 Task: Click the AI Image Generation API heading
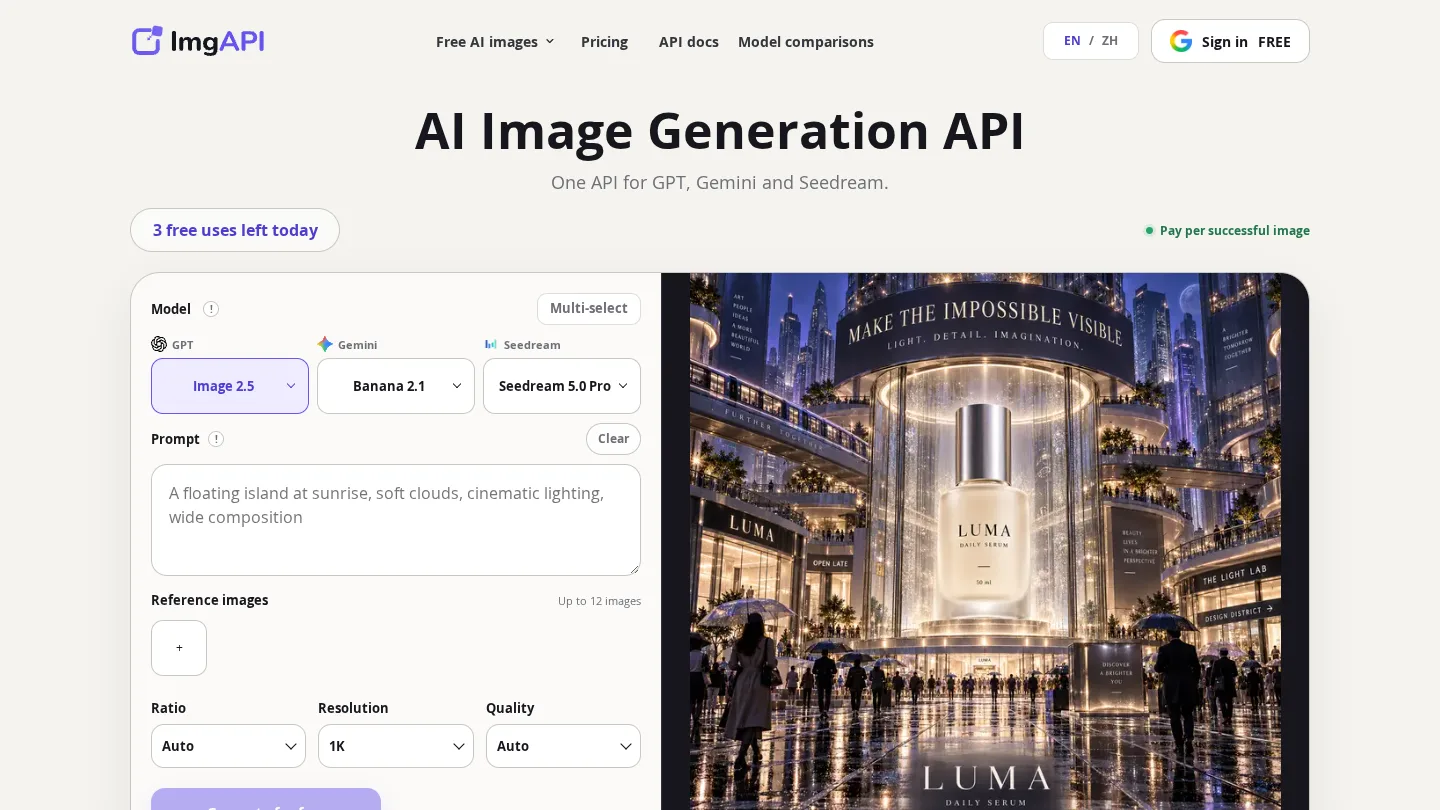(x=720, y=131)
